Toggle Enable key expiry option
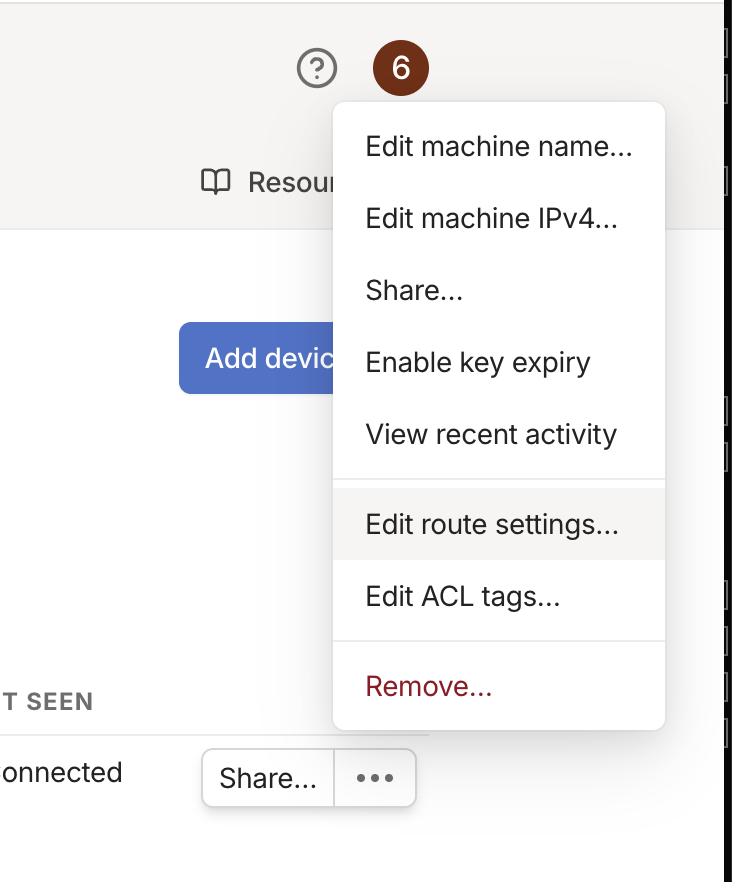 point(477,362)
